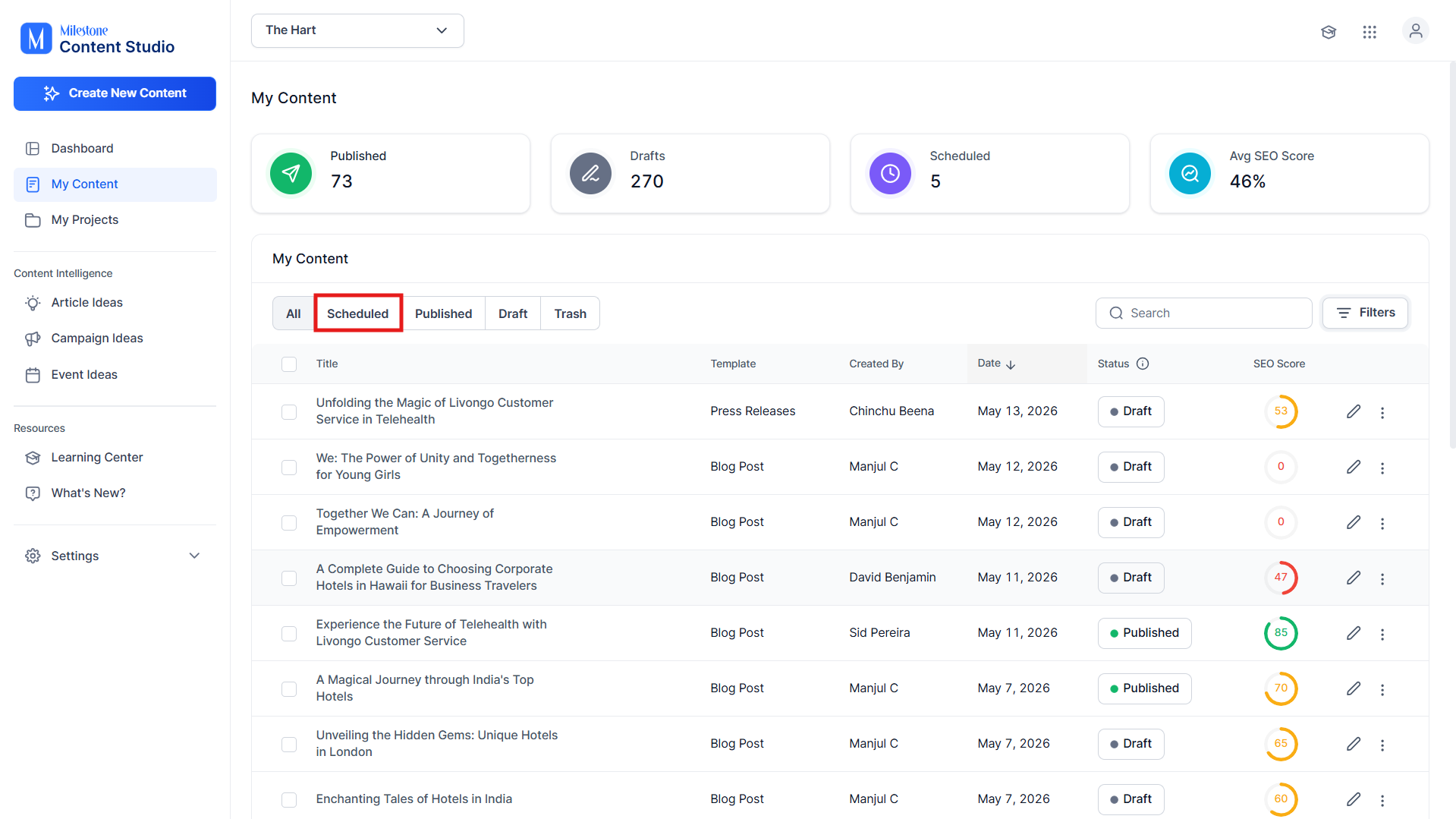Switch to the Trash tab
This screenshot has width=1456, height=819.
570,313
